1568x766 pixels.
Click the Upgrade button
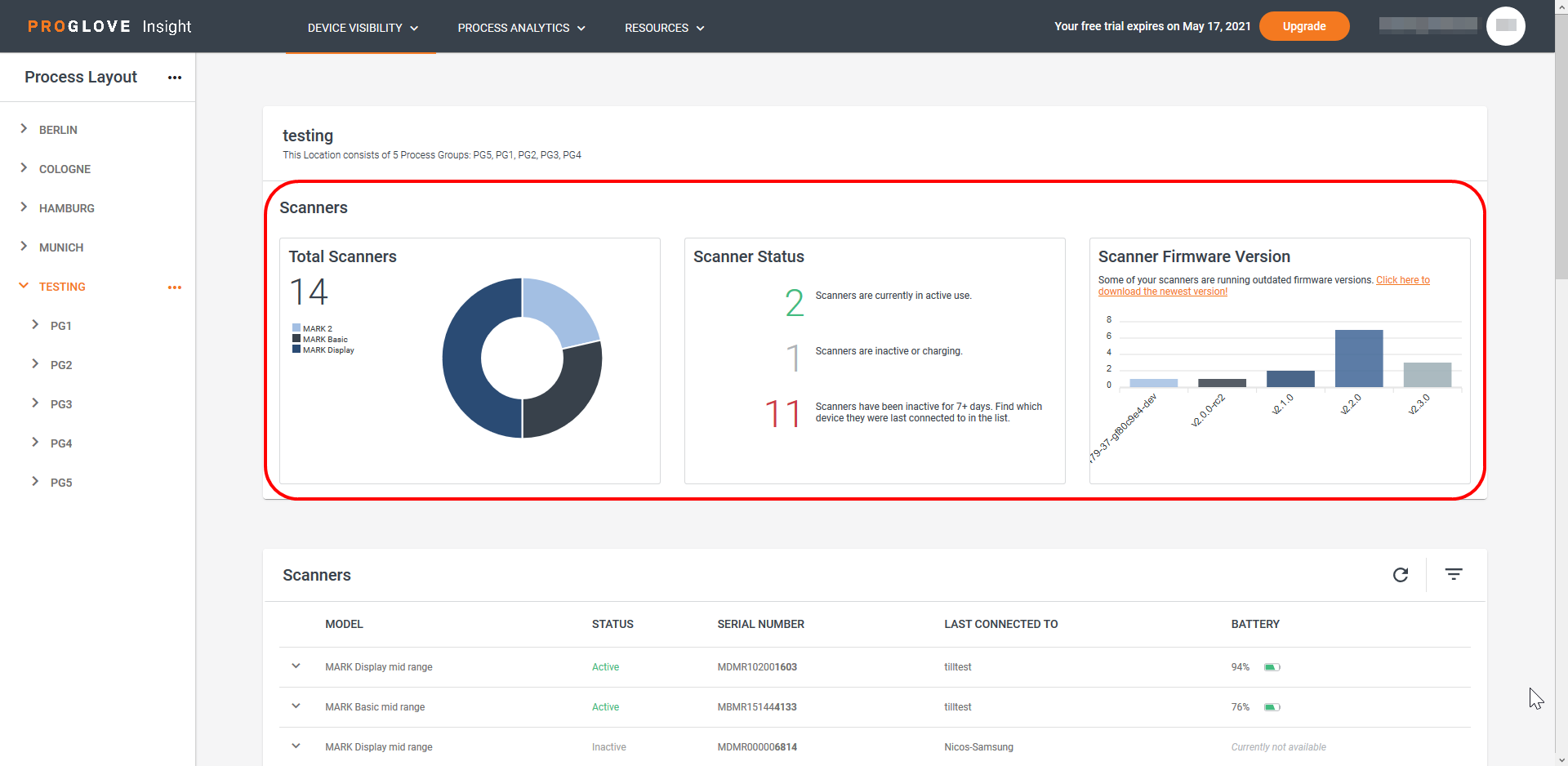(x=1304, y=26)
